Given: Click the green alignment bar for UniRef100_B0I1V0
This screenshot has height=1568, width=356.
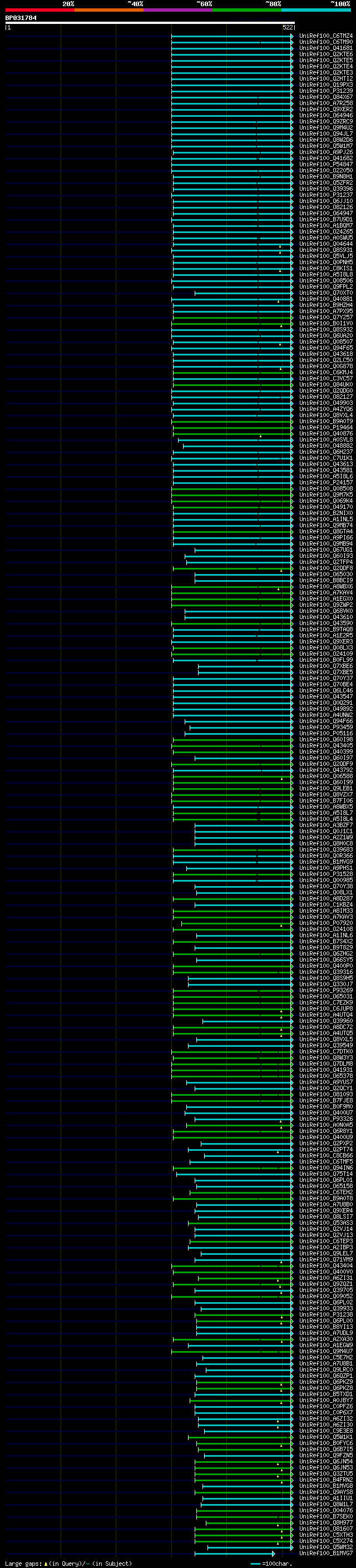Looking at the screenshot, I should click(232, 324).
